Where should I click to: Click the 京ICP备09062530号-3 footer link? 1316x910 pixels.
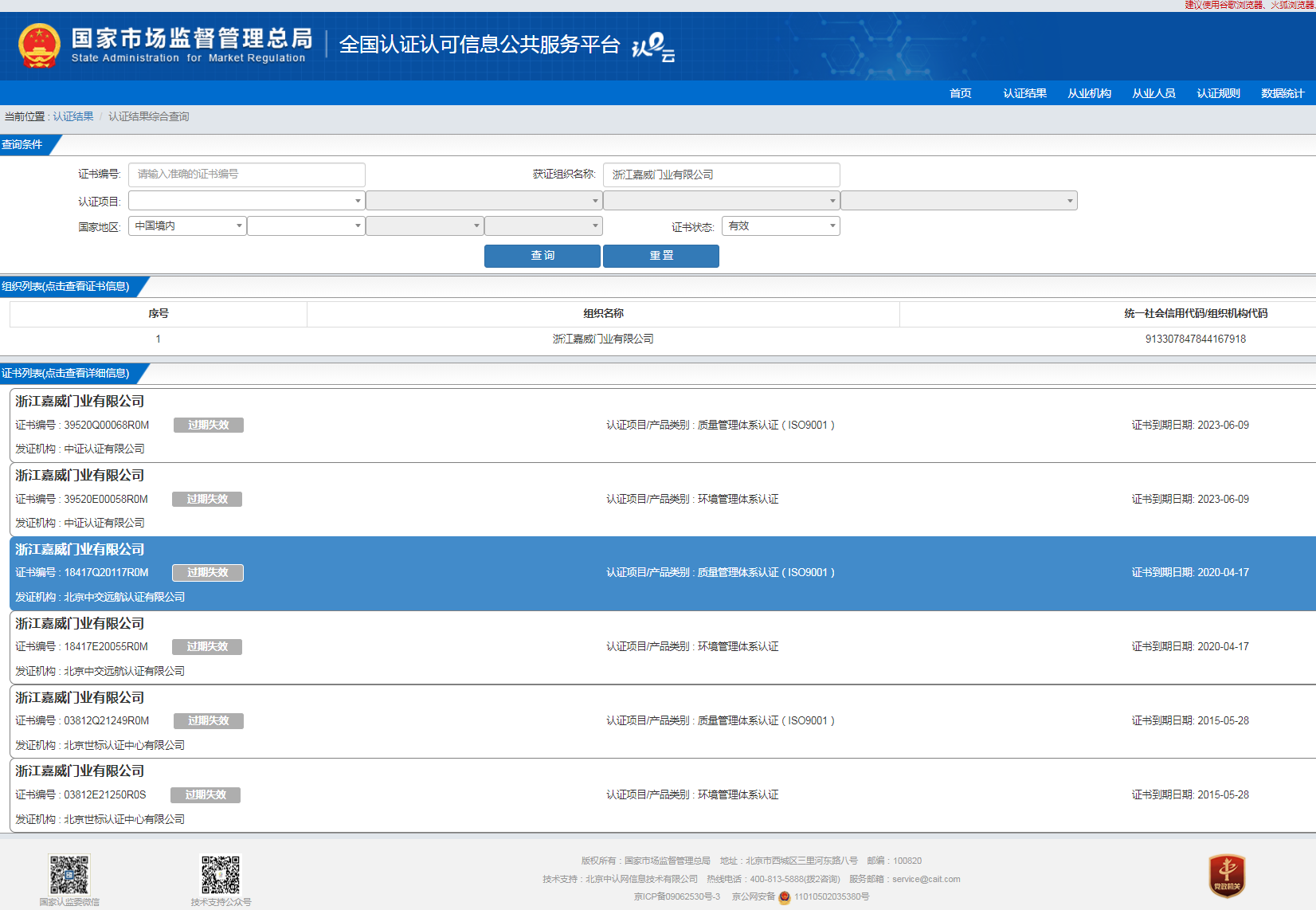tap(677, 897)
